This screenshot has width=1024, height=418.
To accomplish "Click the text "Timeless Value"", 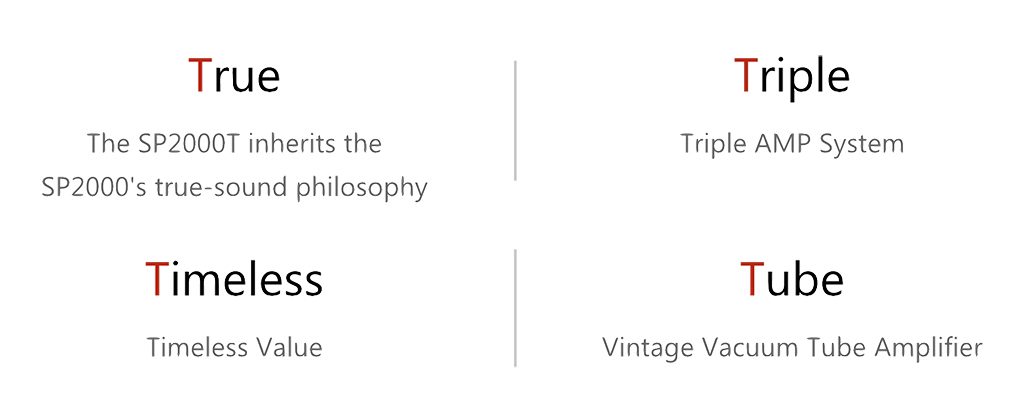I will pos(234,347).
